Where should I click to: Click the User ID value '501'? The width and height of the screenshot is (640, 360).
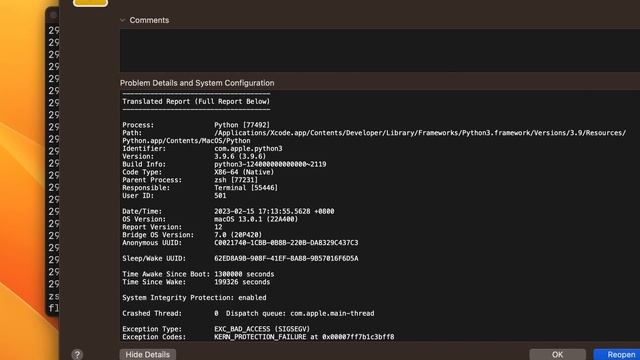point(220,196)
